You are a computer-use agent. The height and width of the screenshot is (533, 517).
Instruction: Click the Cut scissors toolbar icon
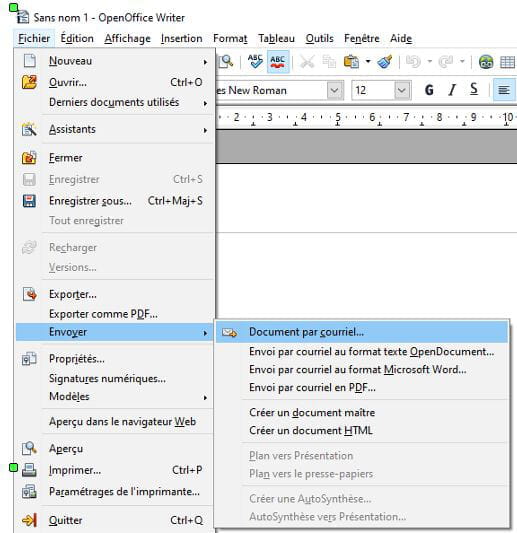(307, 62)
